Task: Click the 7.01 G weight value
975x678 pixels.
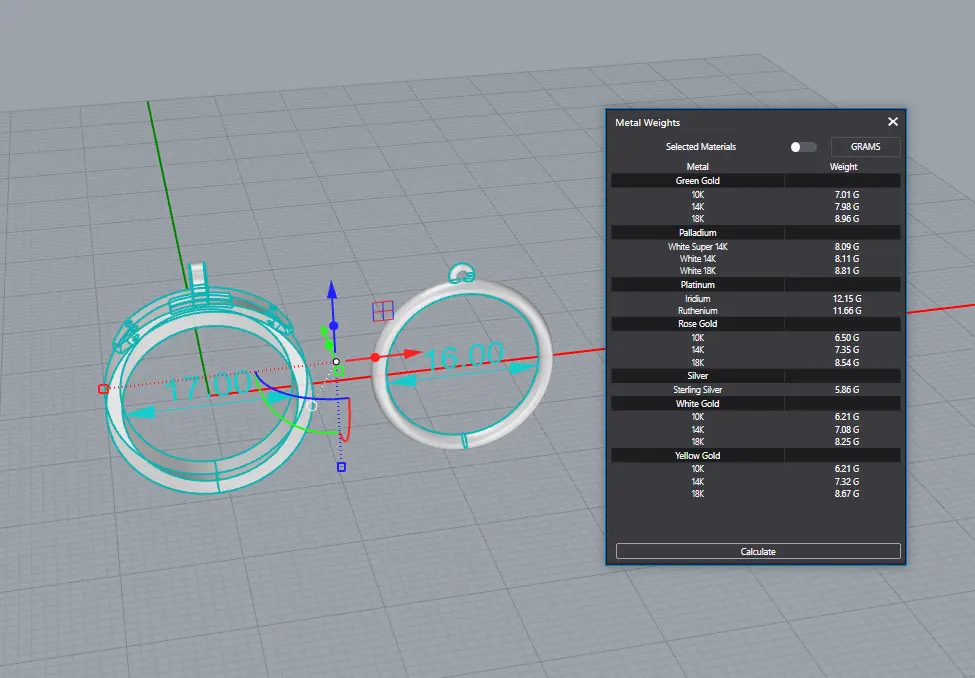Action: (x=847, y=195)
